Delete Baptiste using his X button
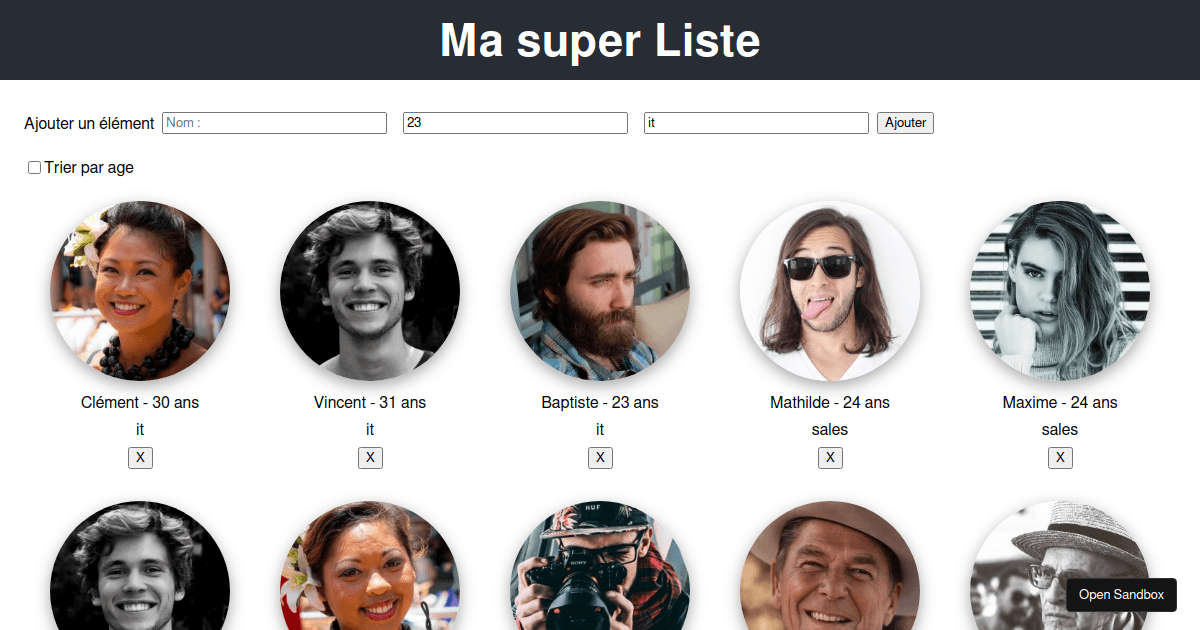The image size is (1200, 630). 600,457
